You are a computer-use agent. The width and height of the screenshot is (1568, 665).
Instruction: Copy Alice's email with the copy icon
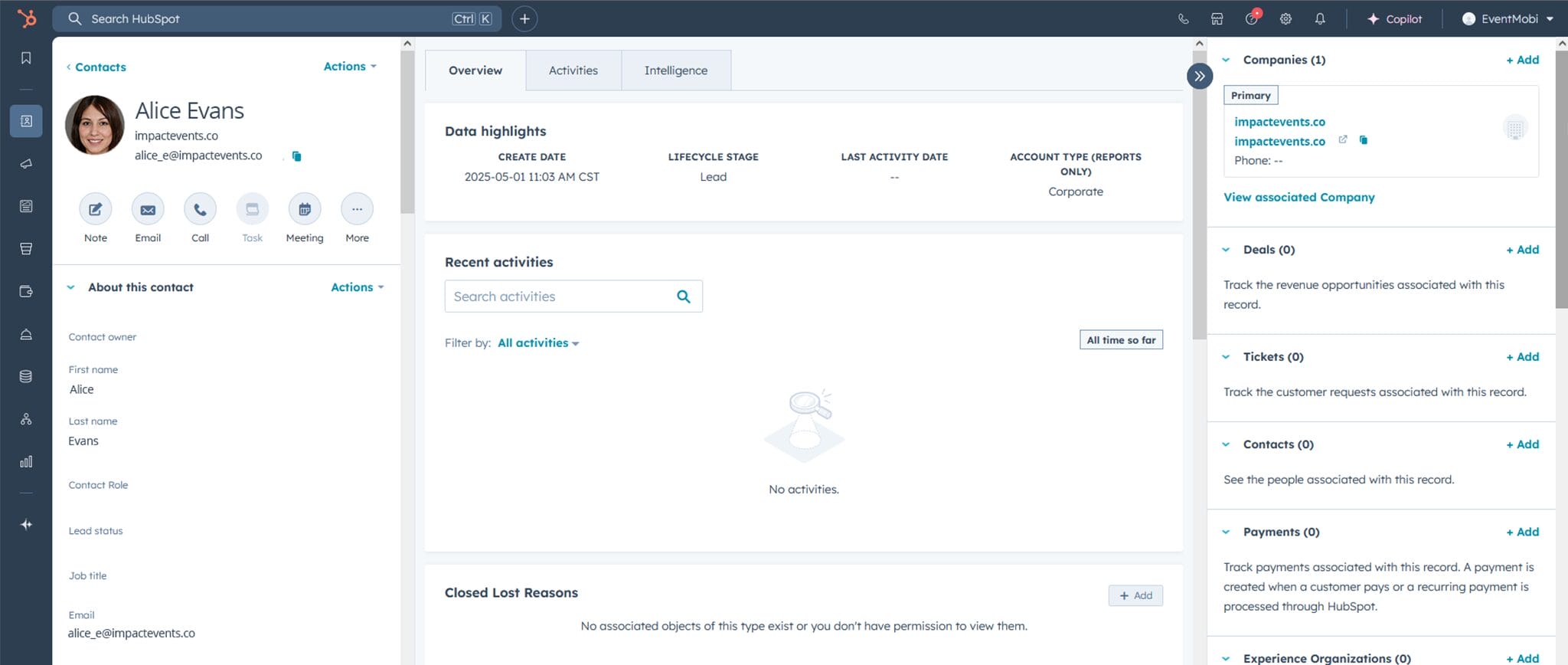coord(297,156)
